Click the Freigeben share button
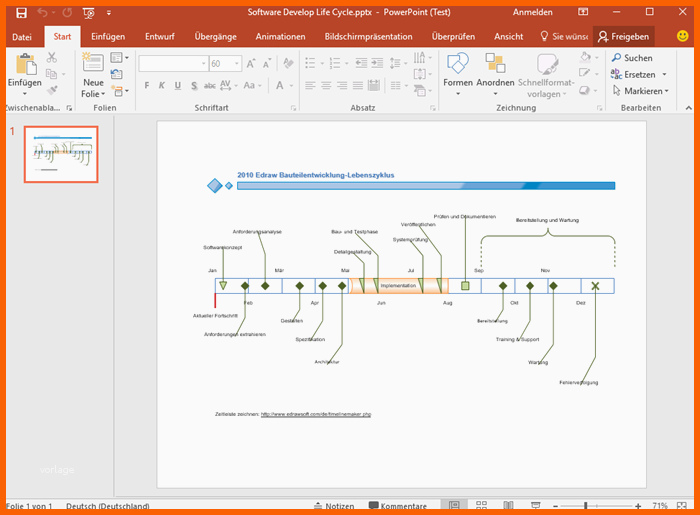Viewport: 700px width, 515px height. pyautogui.click(x=624, y=37)
